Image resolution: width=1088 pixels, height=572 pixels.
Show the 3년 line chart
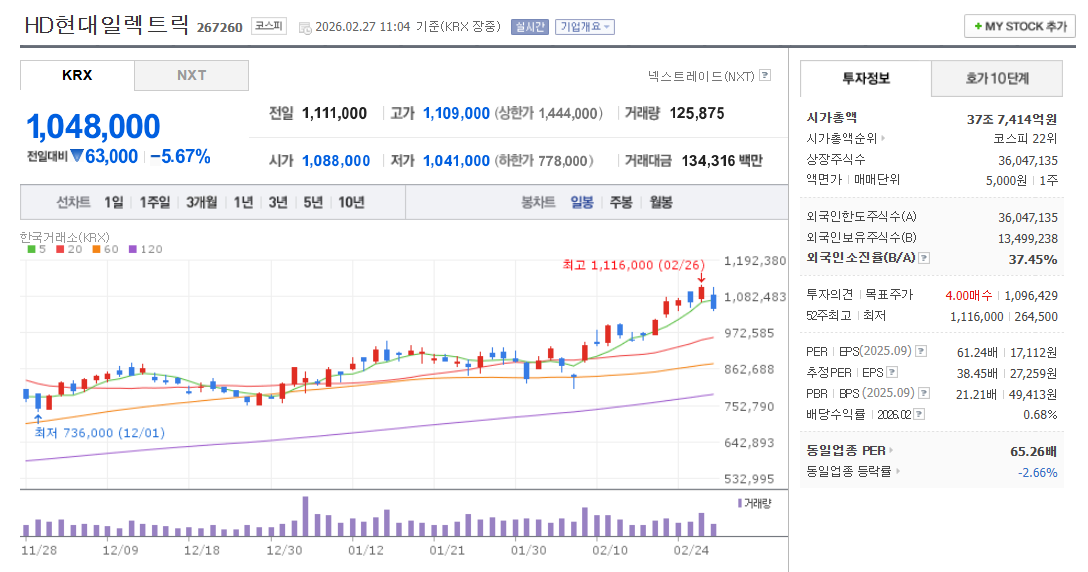[278, 202]
